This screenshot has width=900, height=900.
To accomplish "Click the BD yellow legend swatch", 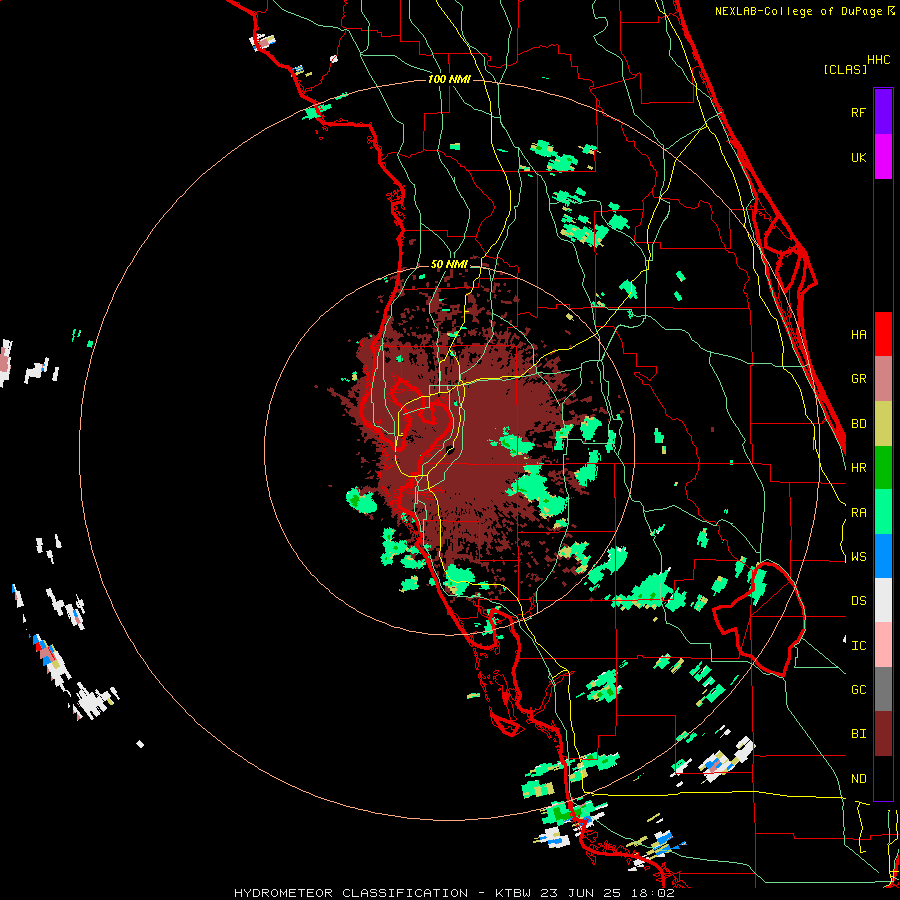I will coord(883,424).
